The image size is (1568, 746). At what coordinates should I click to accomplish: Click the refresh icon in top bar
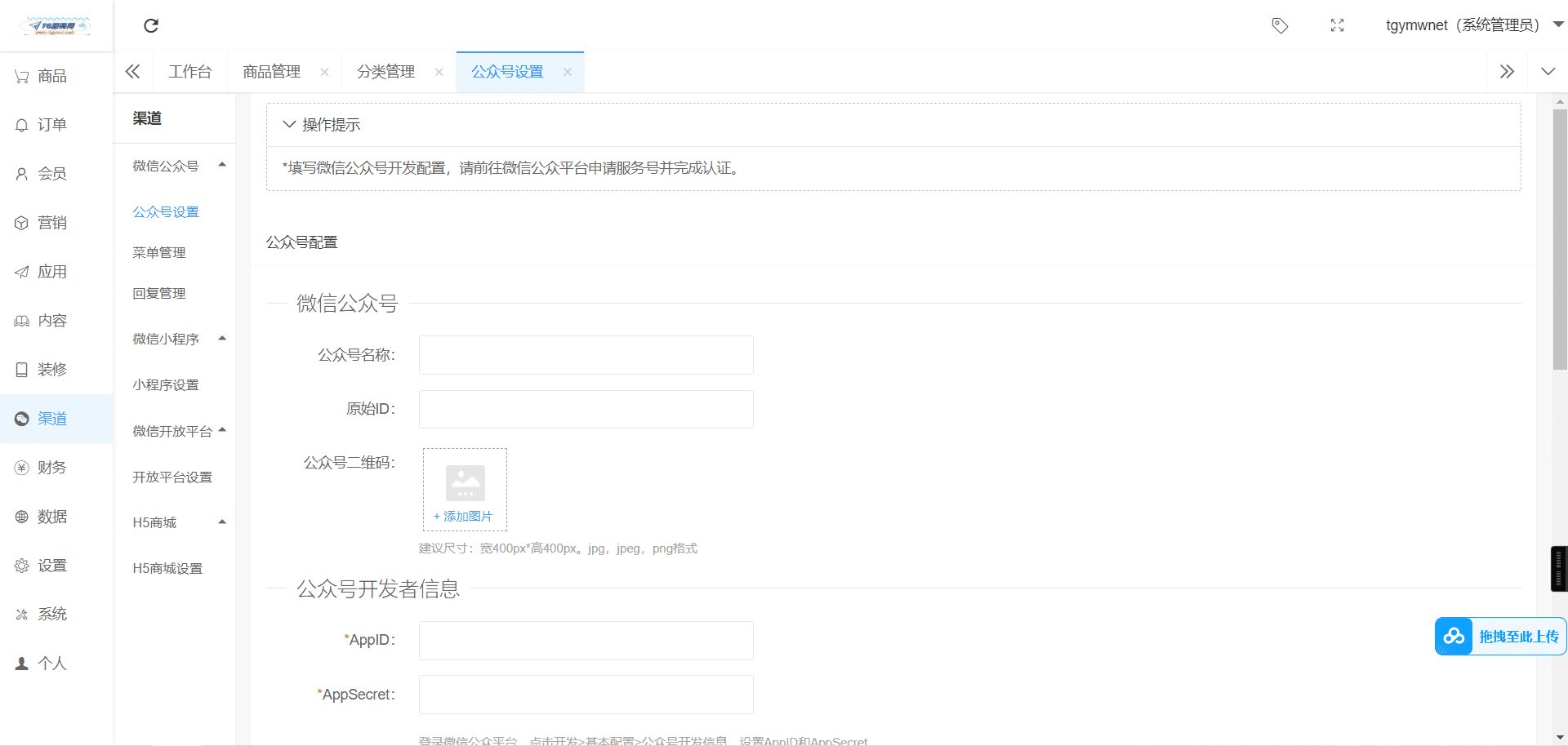click(151, 25)
